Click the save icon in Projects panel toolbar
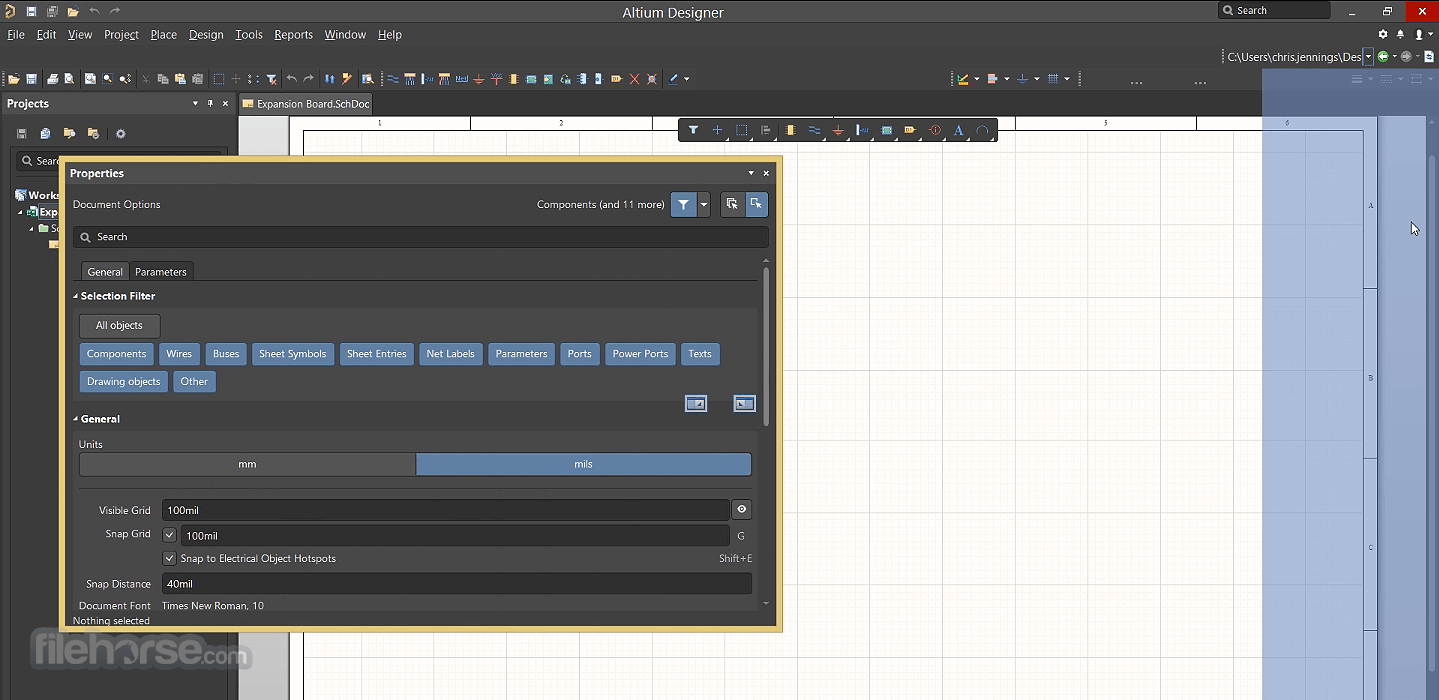1439x700 pixels. tap(21, 133)
